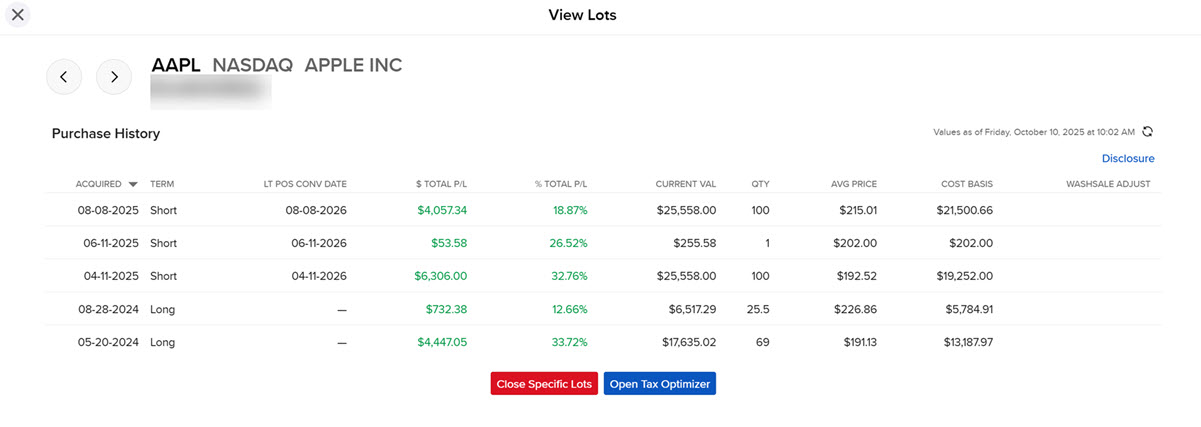
Task: Sort by the Qty column header
Action: point(760,184)
